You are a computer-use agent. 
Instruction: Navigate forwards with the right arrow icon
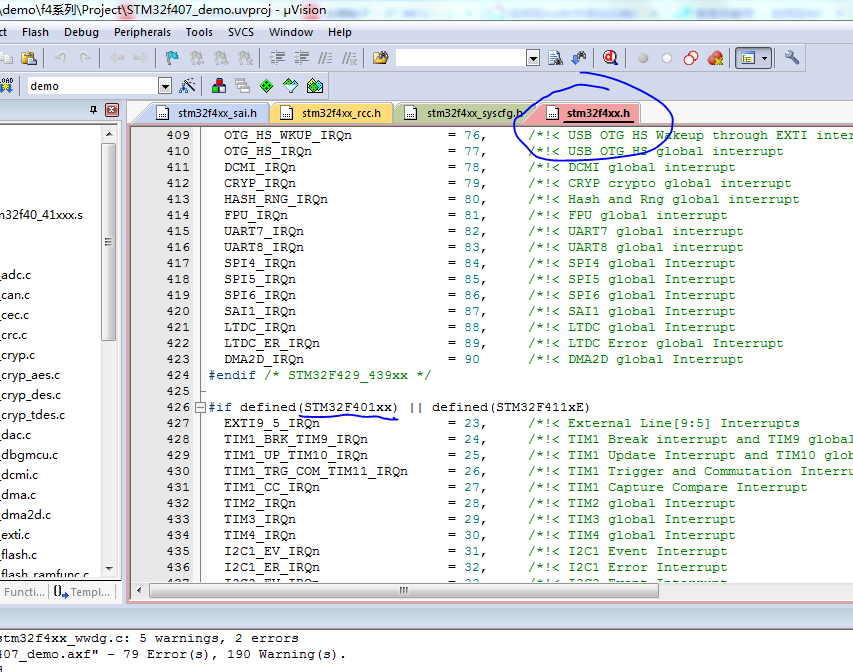click(140, 58)
